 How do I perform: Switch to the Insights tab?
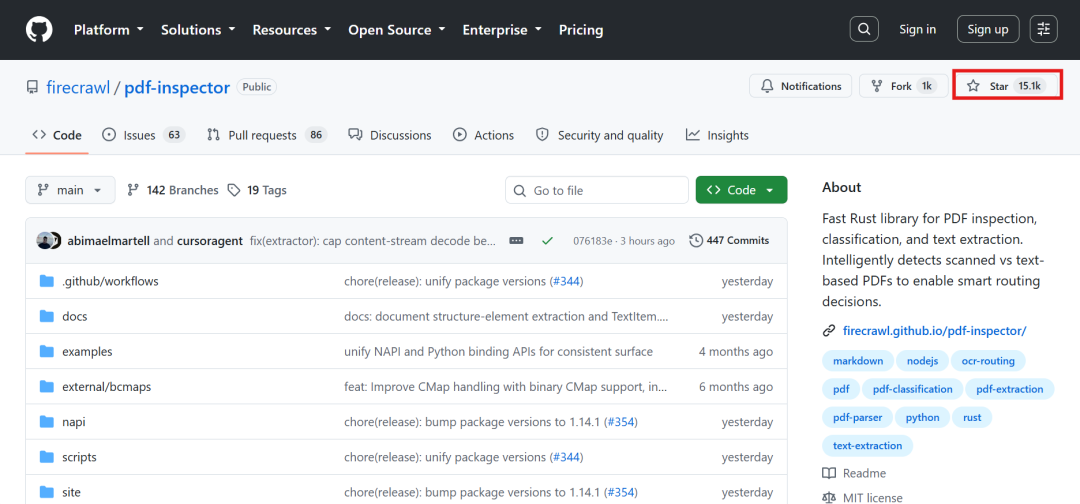[717, 136]
